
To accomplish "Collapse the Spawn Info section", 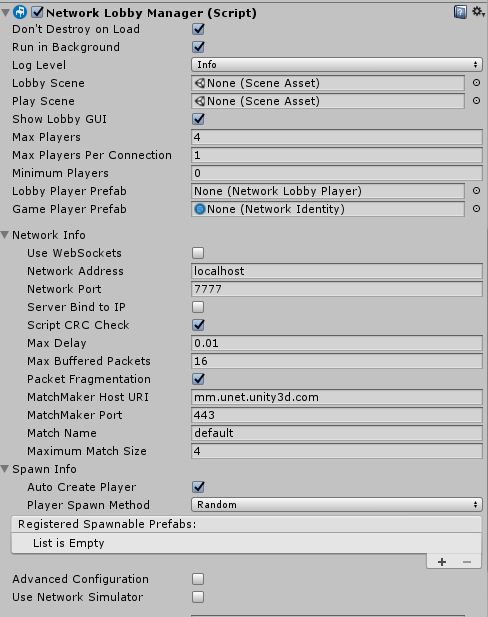I will click(x=5, y=469).
